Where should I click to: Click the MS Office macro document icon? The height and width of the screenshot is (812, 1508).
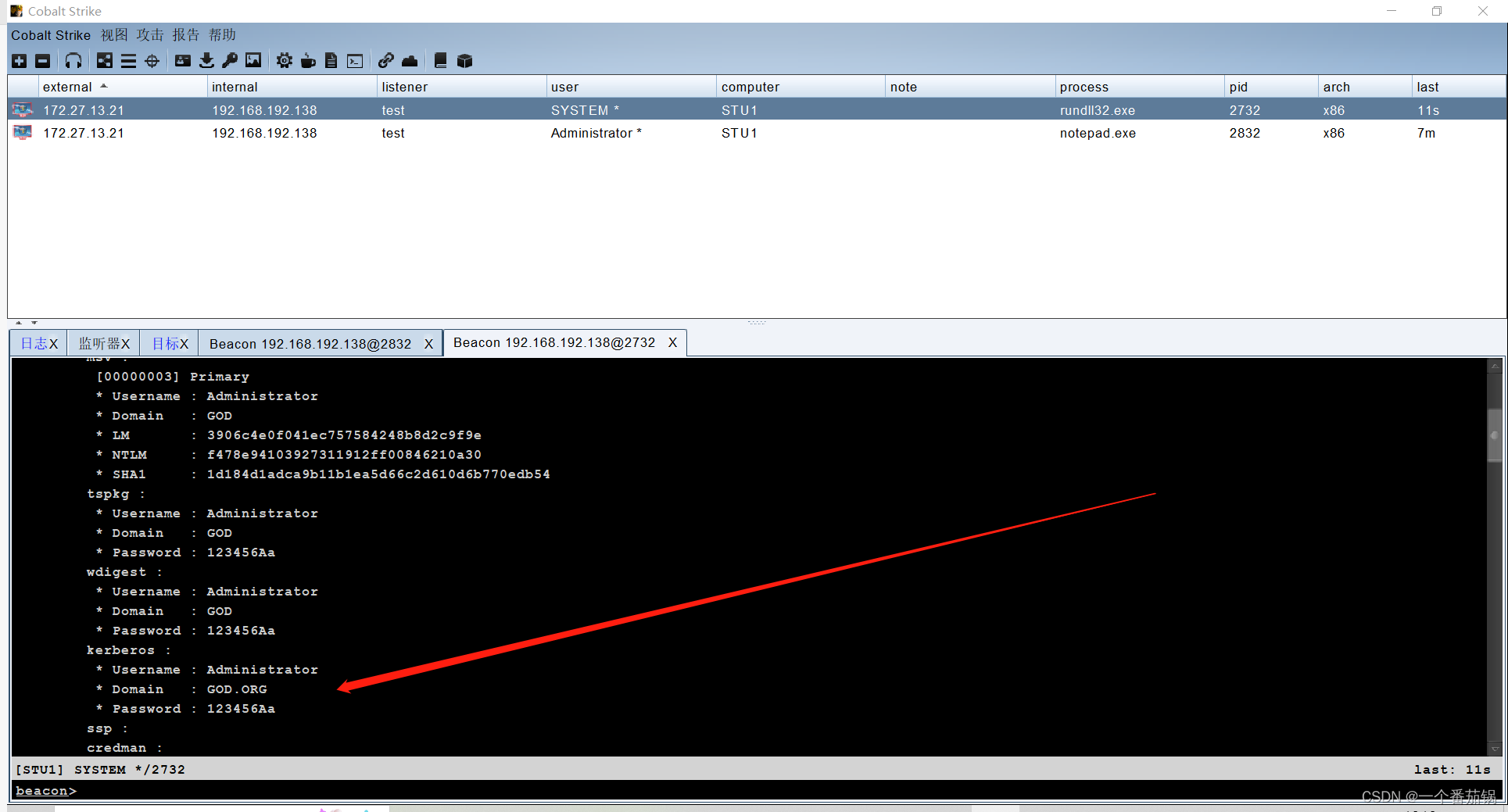click(331, 61)
